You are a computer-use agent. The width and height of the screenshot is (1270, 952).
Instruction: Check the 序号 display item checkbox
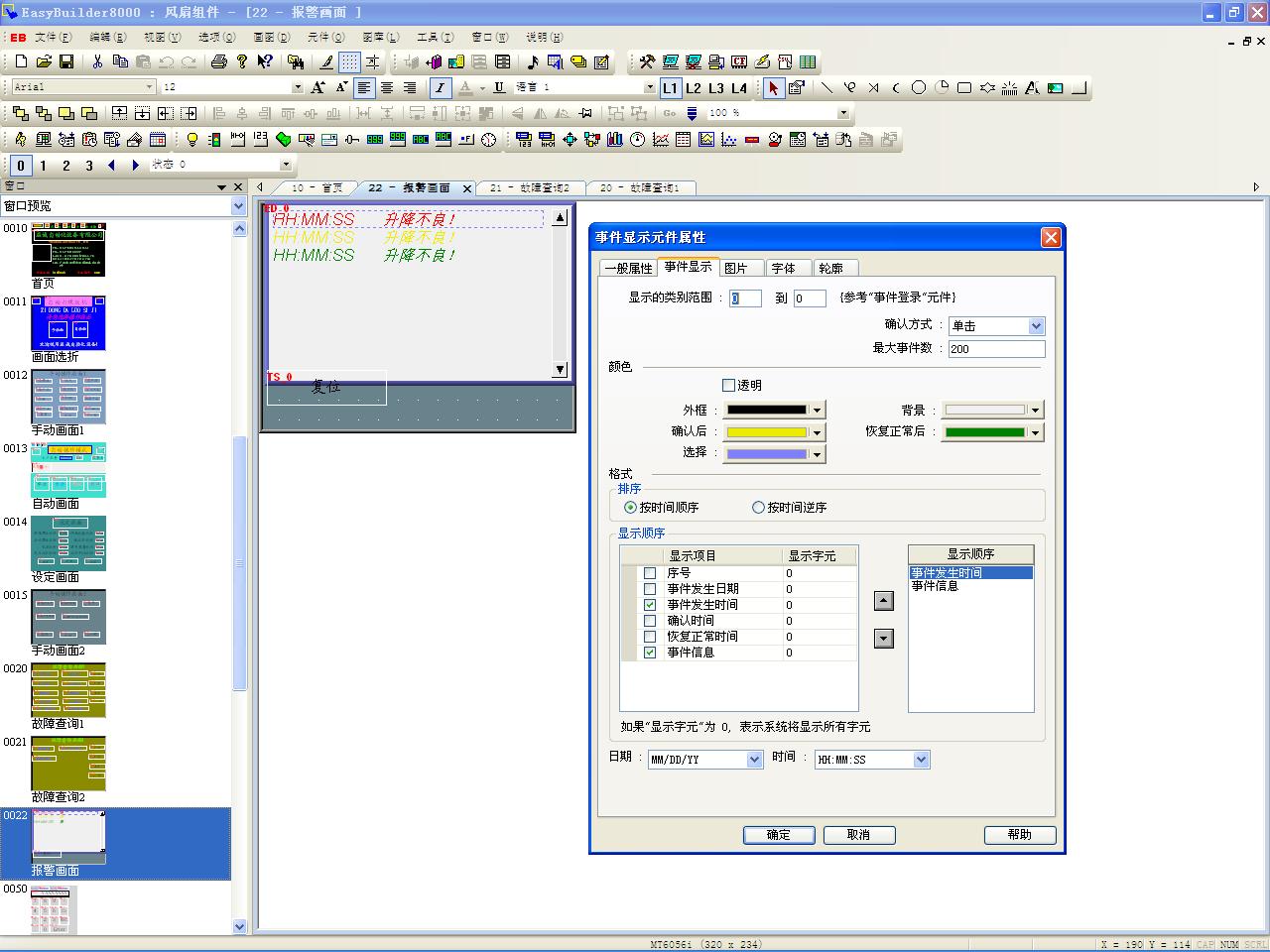(x=650, y=573)
